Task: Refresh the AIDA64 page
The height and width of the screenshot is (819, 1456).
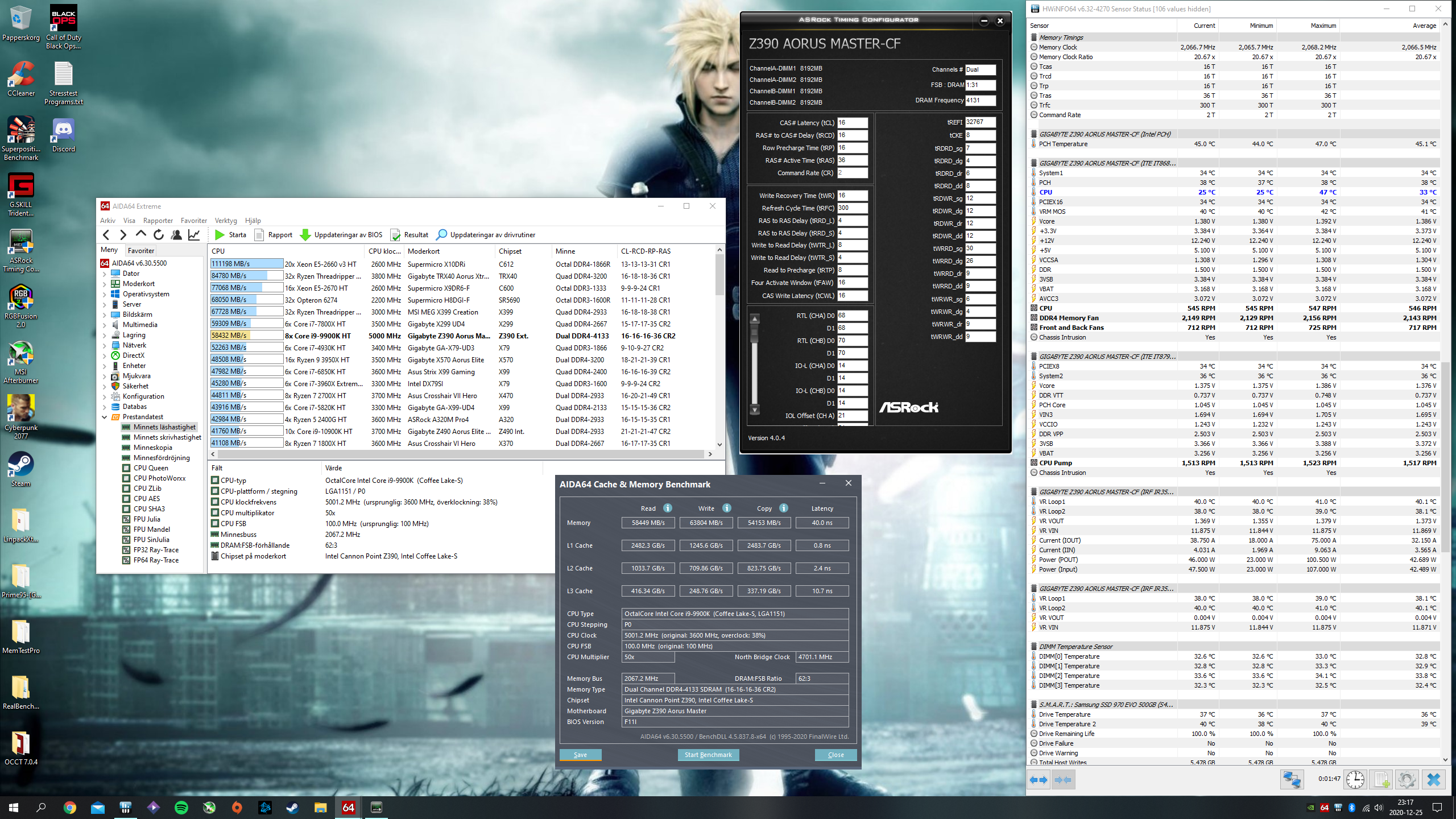Action: (159, 235)
